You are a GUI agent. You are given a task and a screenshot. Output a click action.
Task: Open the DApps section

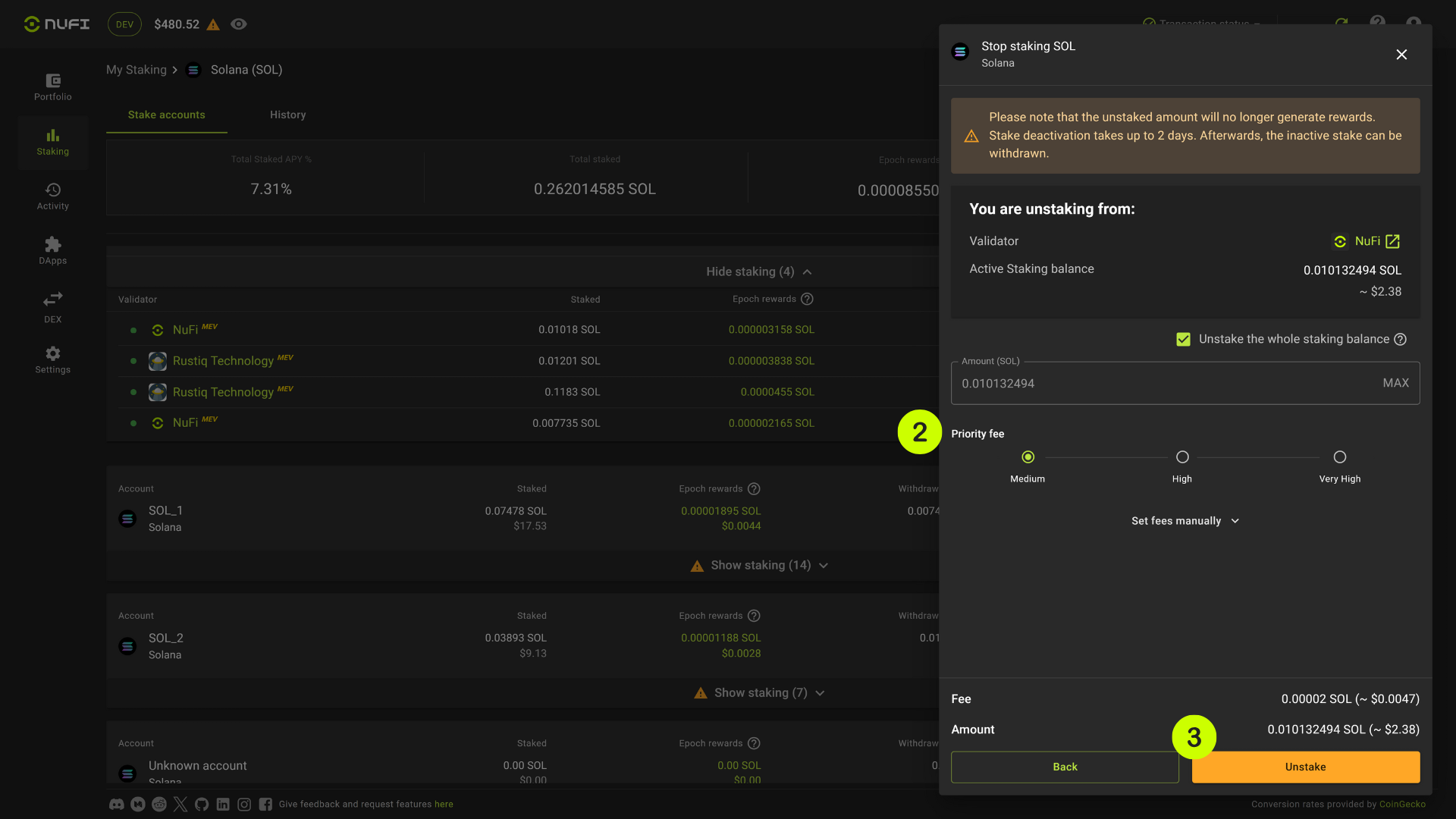[x=52, y=250]
